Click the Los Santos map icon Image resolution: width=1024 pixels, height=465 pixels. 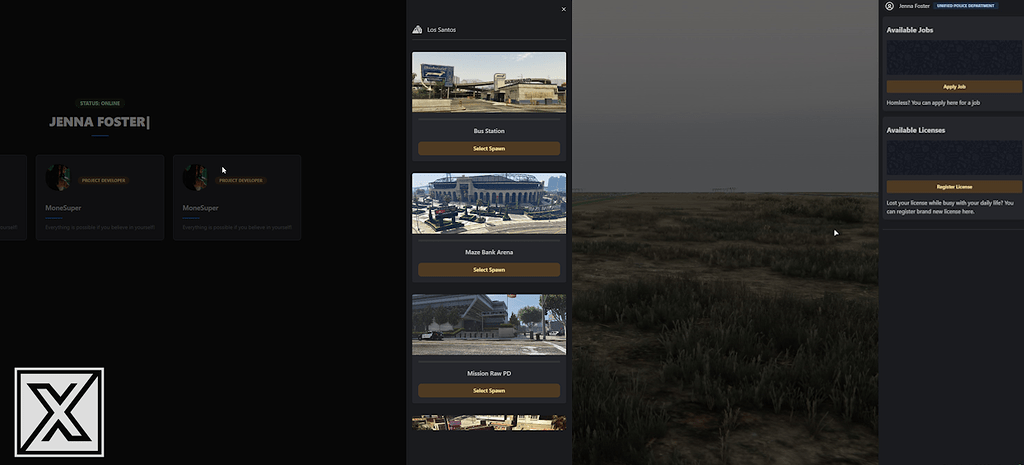coord(417,29)
